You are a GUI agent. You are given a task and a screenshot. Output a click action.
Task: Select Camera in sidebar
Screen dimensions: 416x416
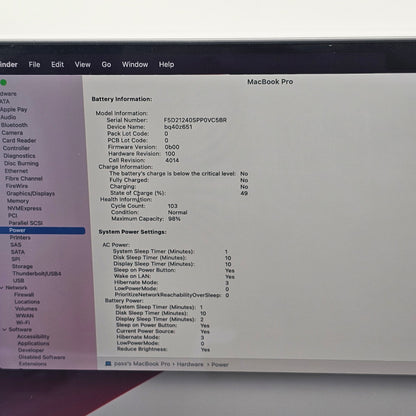coord(12,133)
